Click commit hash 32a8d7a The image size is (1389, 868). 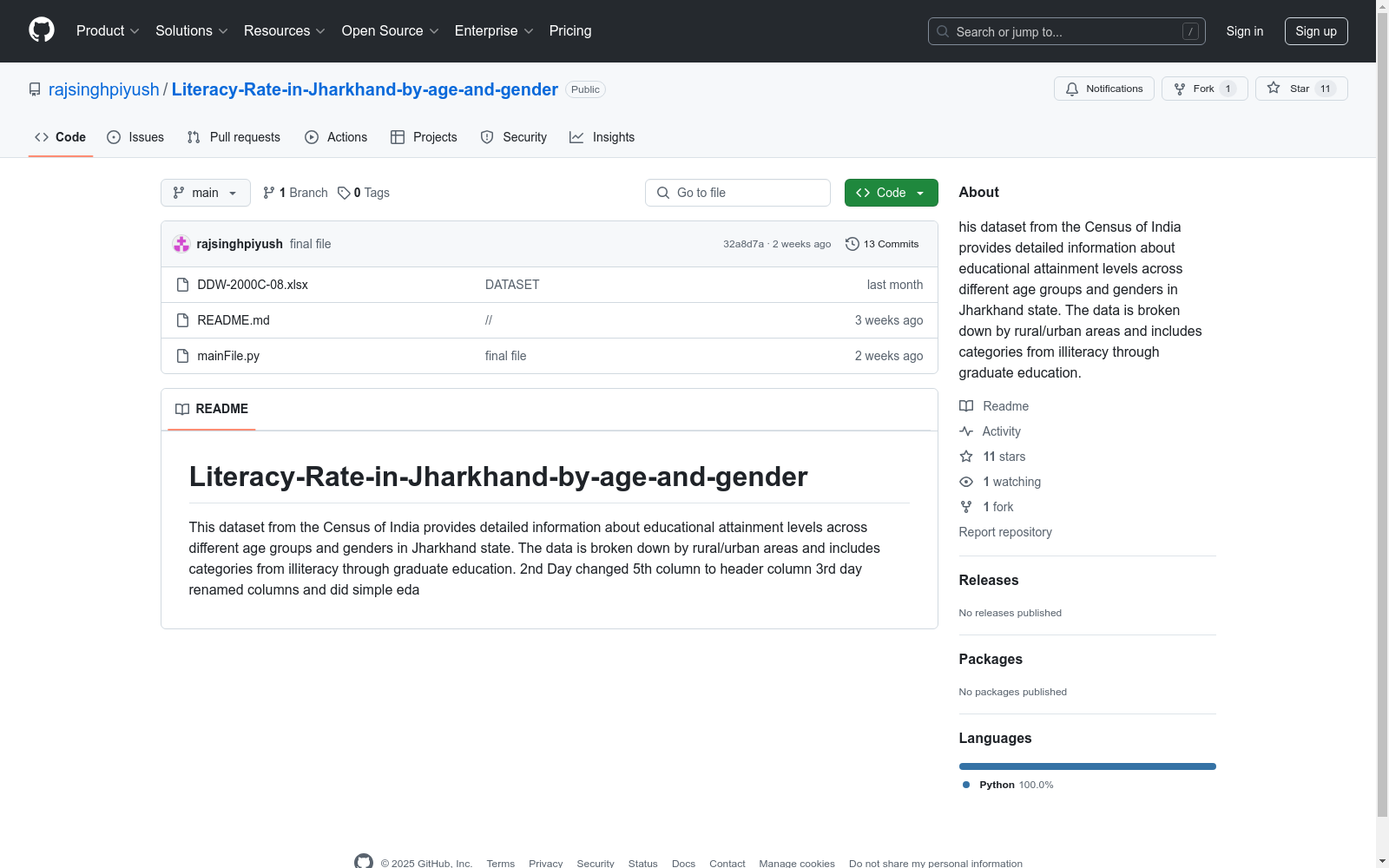click(743, 244)
